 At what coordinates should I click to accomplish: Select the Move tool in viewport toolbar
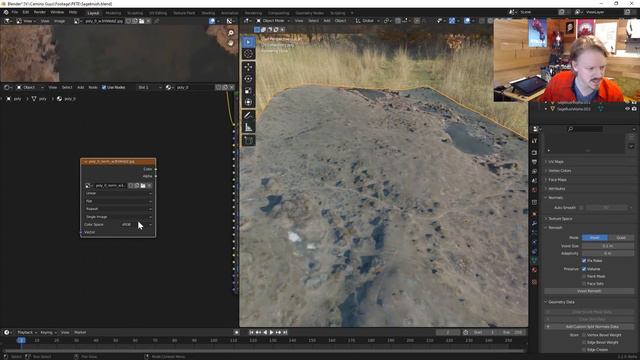248,67
